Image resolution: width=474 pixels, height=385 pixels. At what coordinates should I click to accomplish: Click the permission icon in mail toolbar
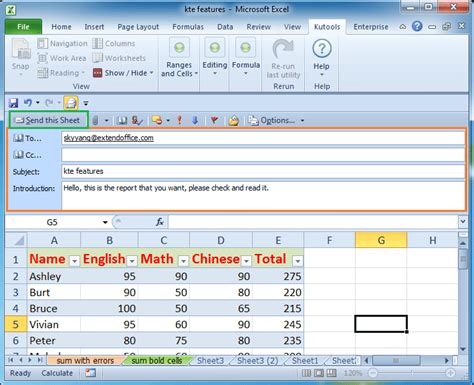157,120
